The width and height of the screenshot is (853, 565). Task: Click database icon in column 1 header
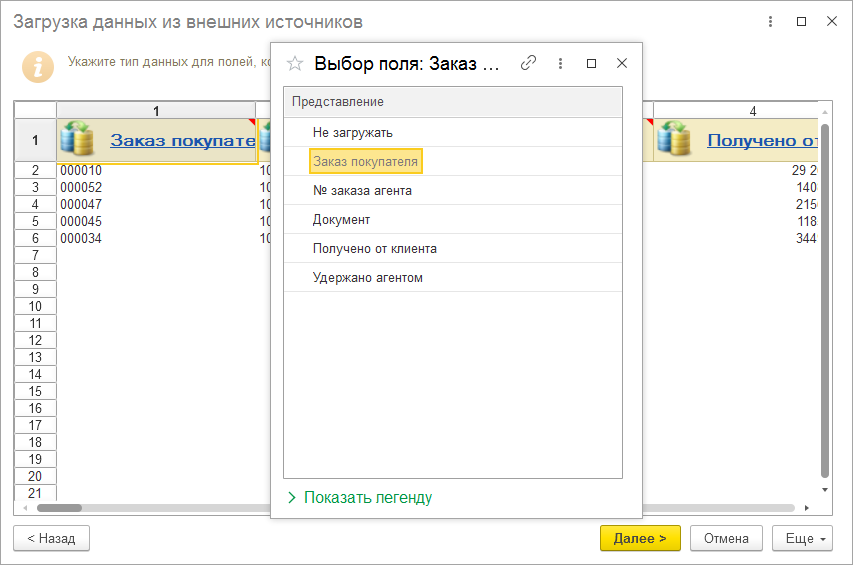point(77,140)
